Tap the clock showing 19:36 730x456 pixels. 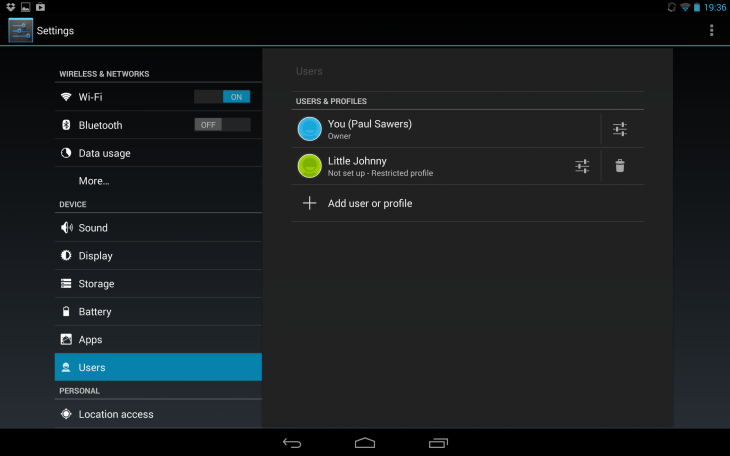tap(715, 7)
